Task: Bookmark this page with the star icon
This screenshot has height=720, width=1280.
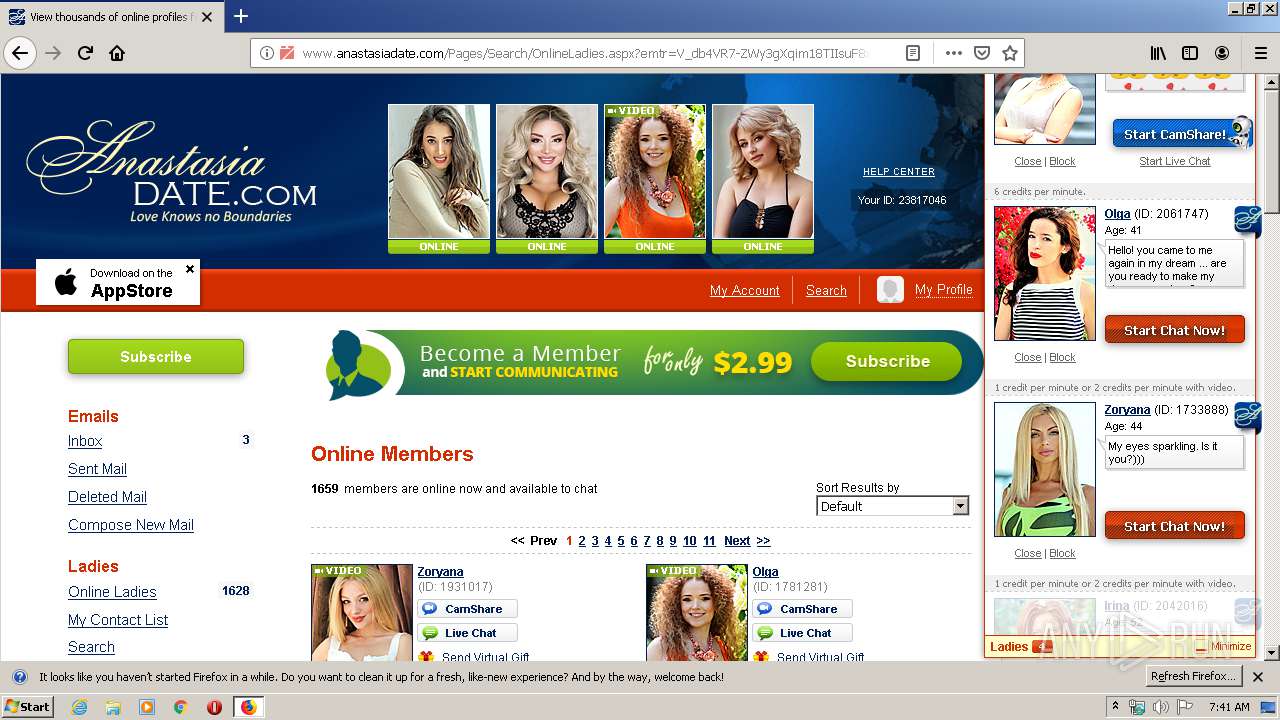Action: click(x=1010, y=53)
